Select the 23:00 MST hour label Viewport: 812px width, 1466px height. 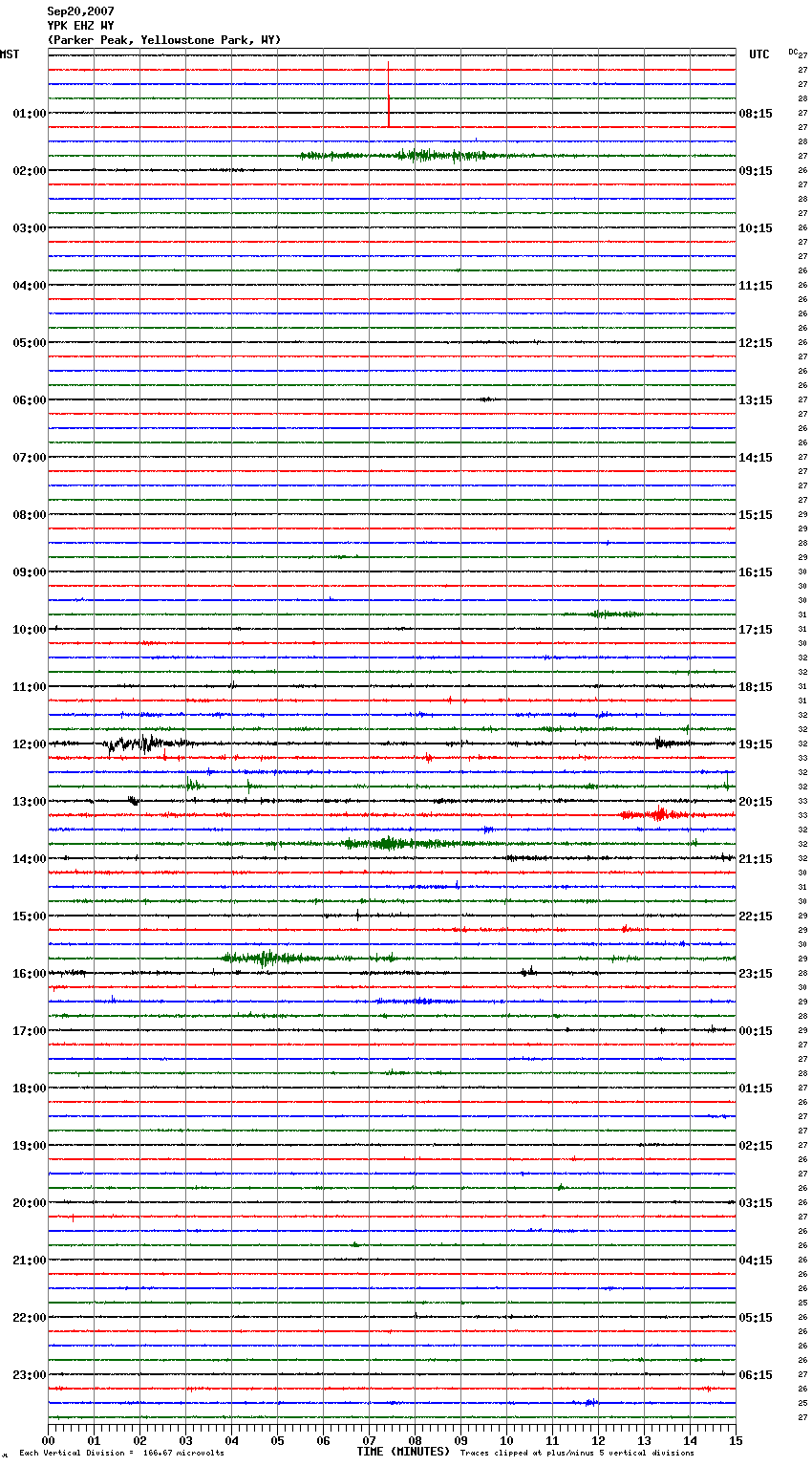point(30,1375)
